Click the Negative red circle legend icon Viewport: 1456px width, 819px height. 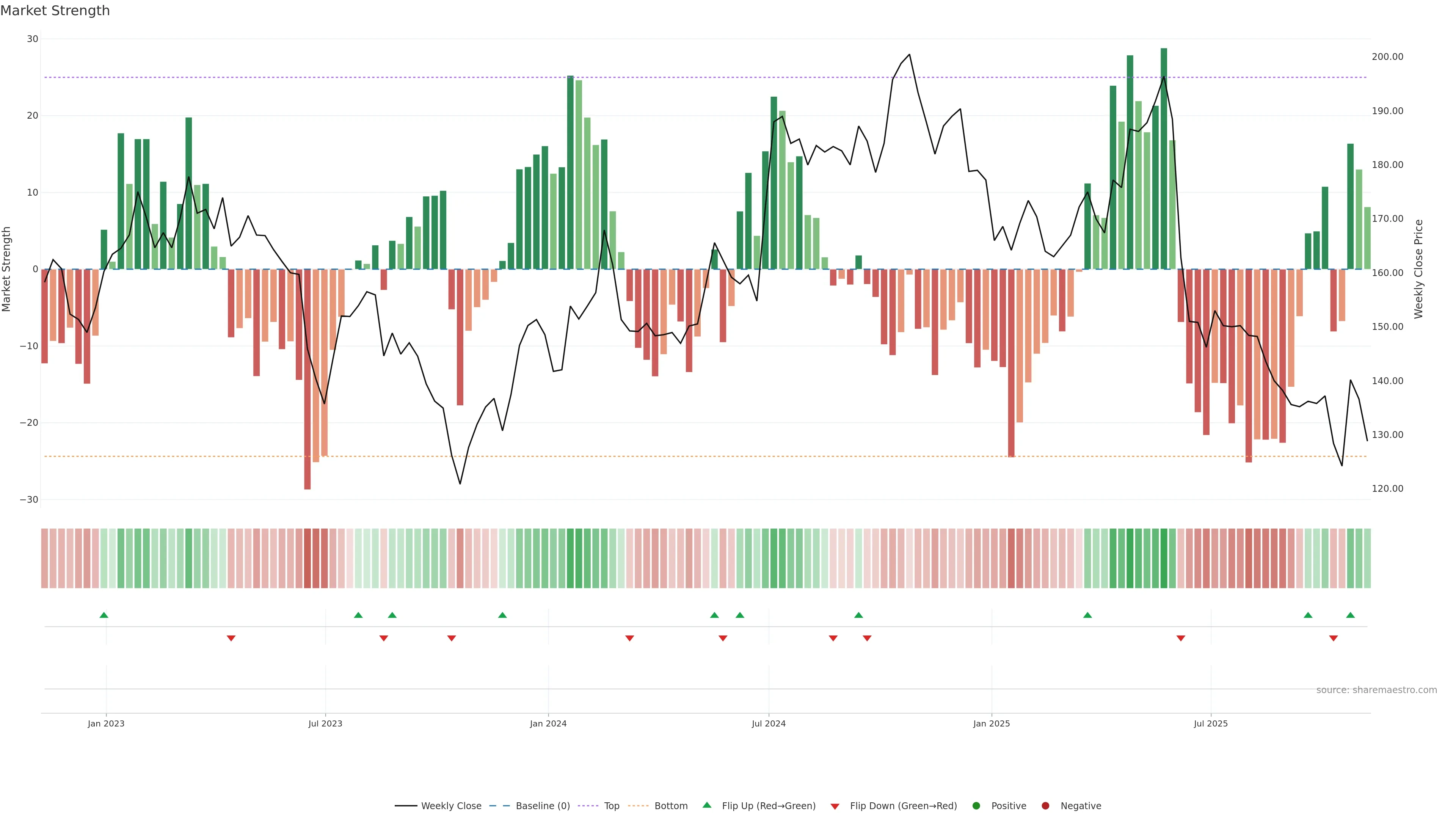click(1045, 806)
